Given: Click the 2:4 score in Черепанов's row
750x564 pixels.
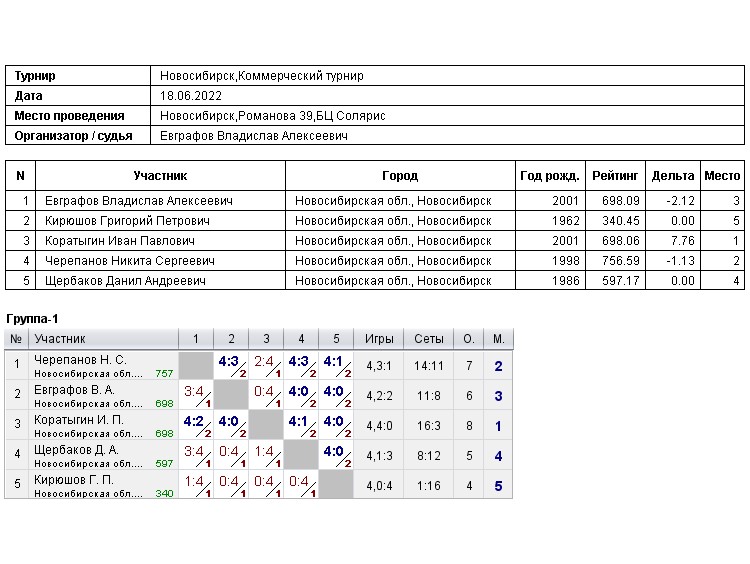Looking at the screenshot, I should tap(265, 362).
